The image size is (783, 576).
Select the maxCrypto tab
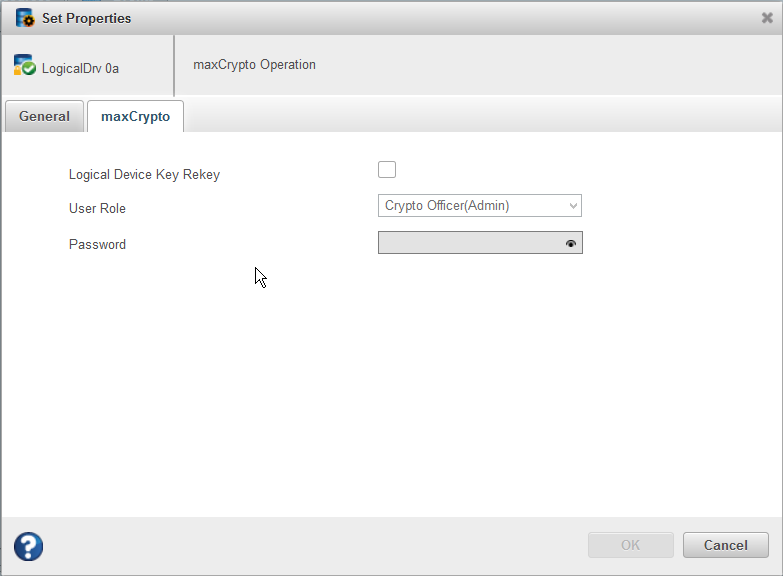click(135, 116)
